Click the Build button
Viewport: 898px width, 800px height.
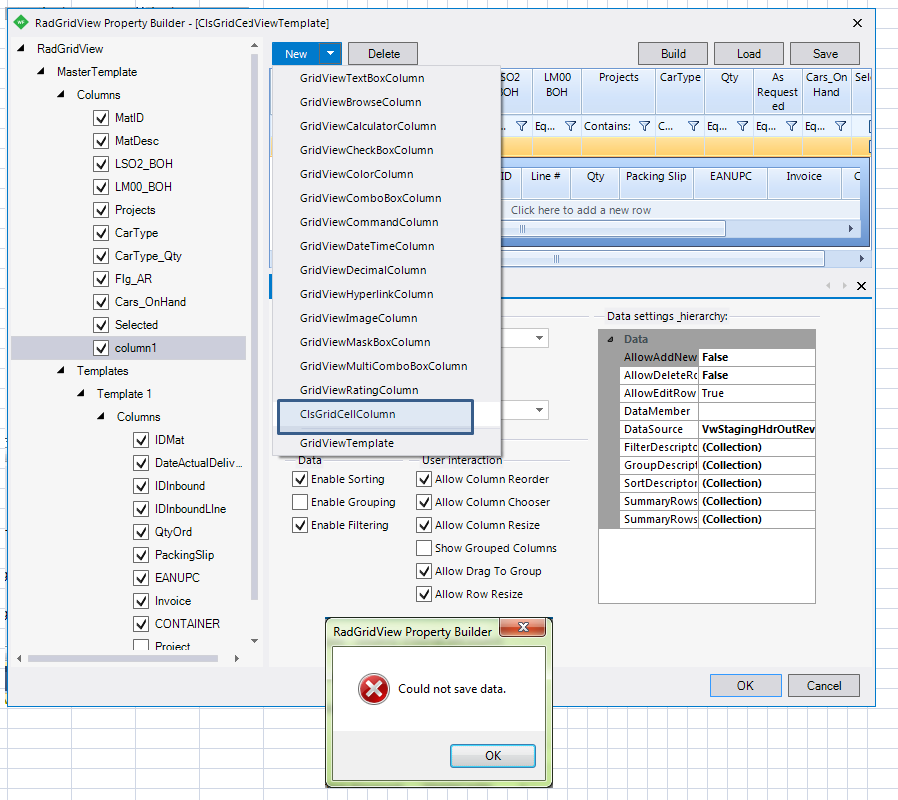(673, 54)
